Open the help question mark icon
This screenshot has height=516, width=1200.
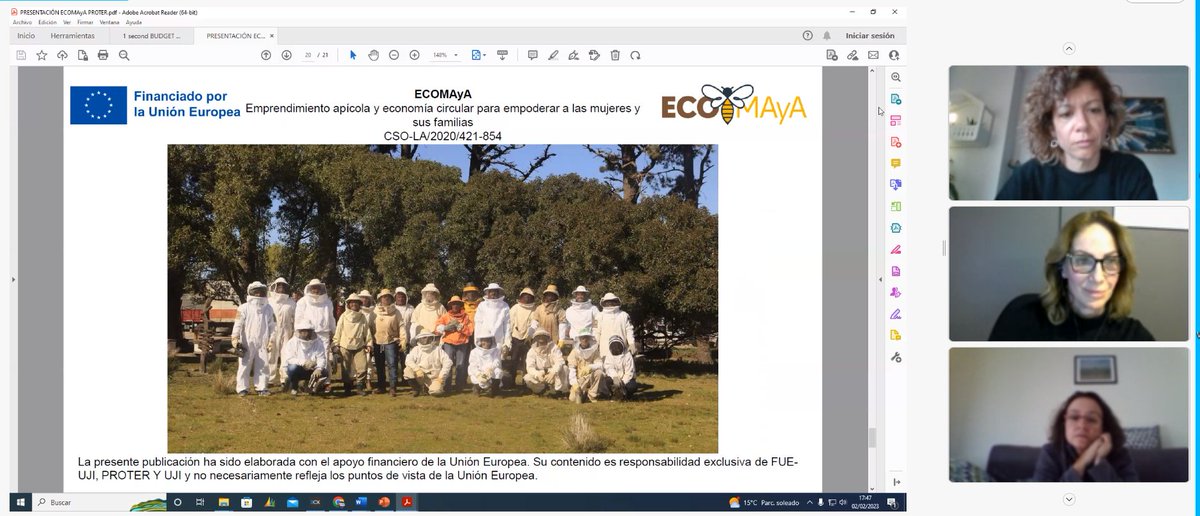(808, 36)
